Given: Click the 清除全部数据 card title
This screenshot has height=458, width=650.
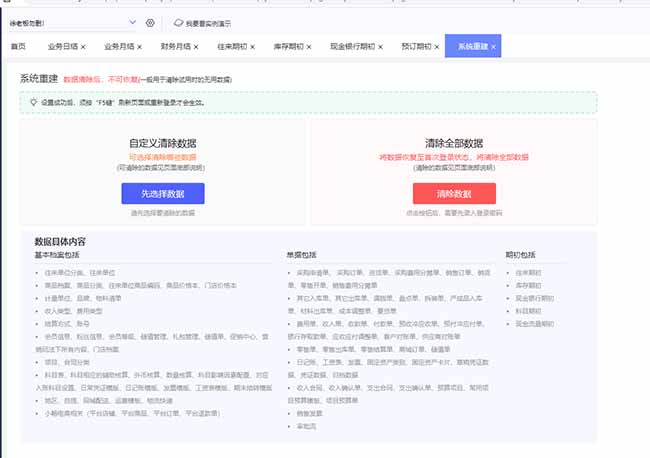Looking at the screenshot, I should 454,143.
